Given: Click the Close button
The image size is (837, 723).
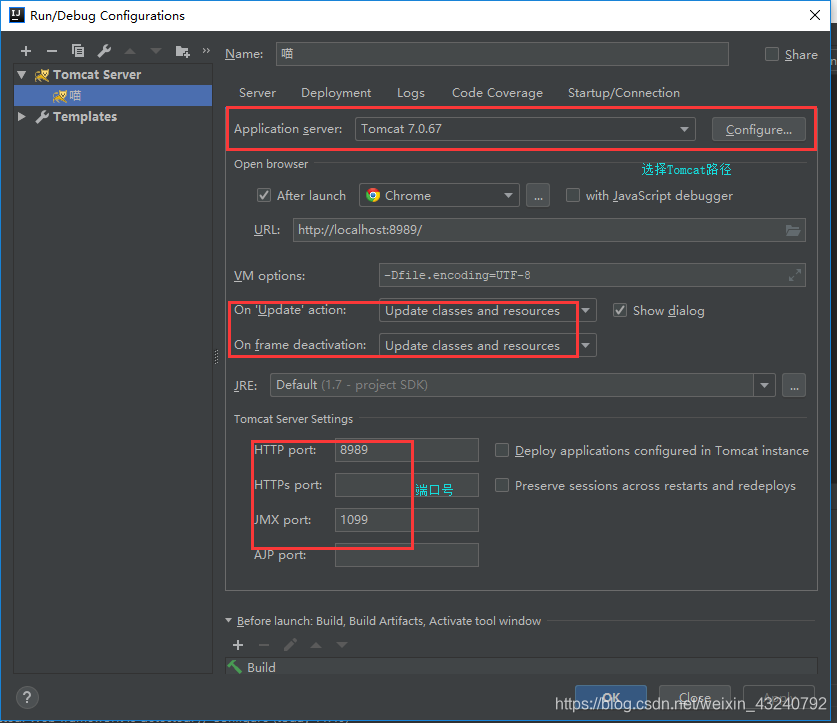Looking at the screenshot, I should tap(694, 697).
